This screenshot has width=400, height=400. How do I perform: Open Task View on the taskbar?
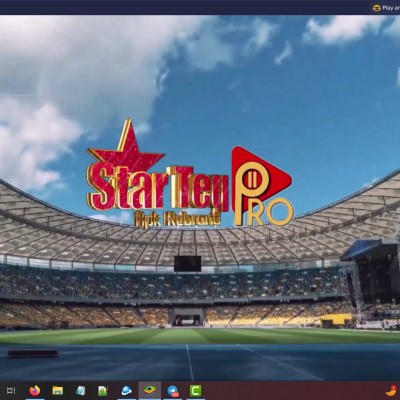click(11, 390)
